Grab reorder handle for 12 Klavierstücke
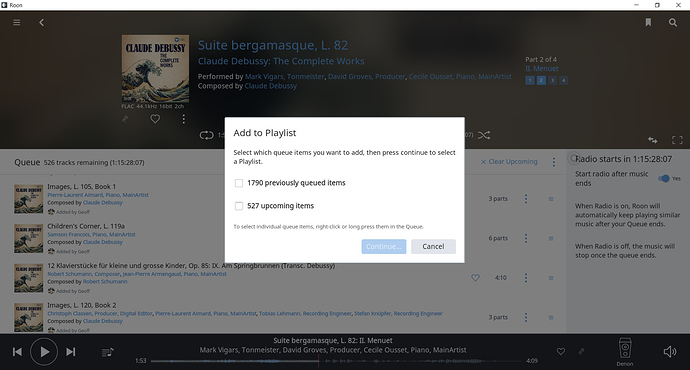The width and height of the screenshot is (690, 370). (551, 278)
